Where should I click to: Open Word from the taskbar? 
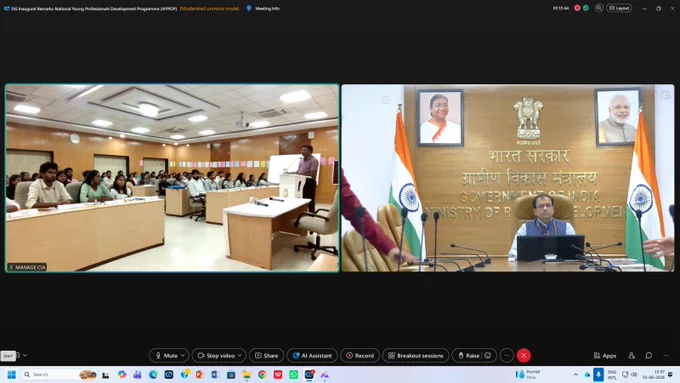click(215, 374)
